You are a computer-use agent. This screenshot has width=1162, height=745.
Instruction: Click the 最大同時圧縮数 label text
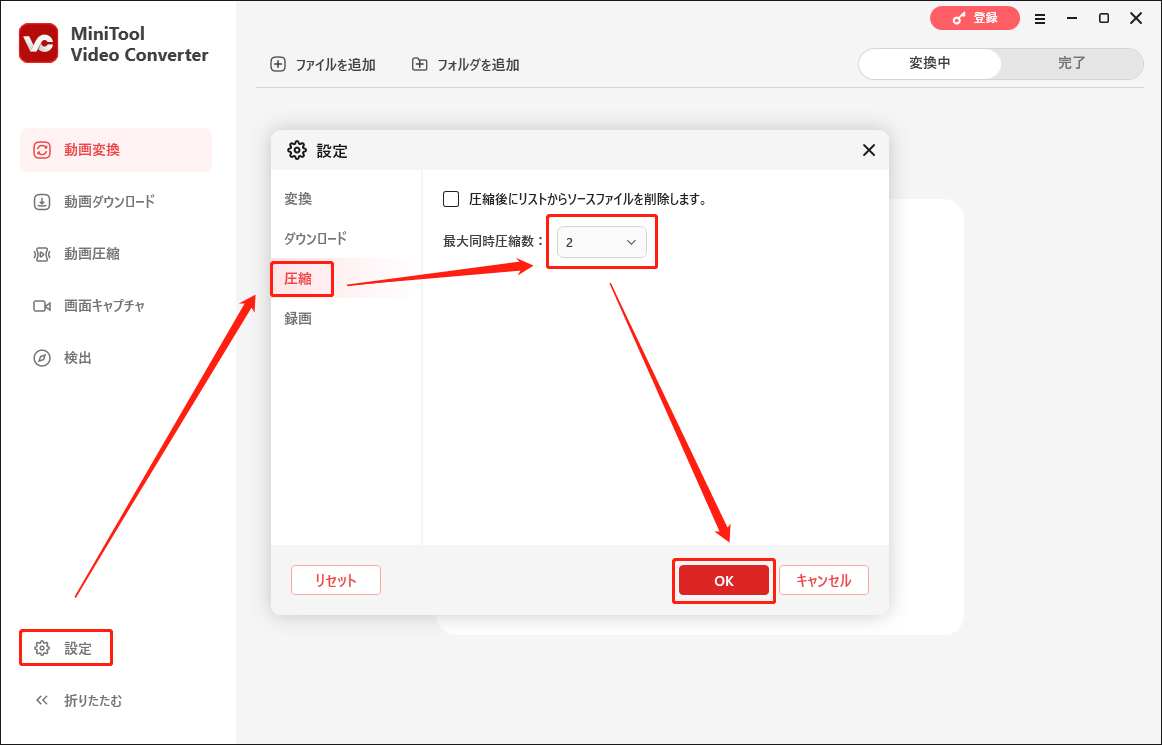tap(493, 242)
